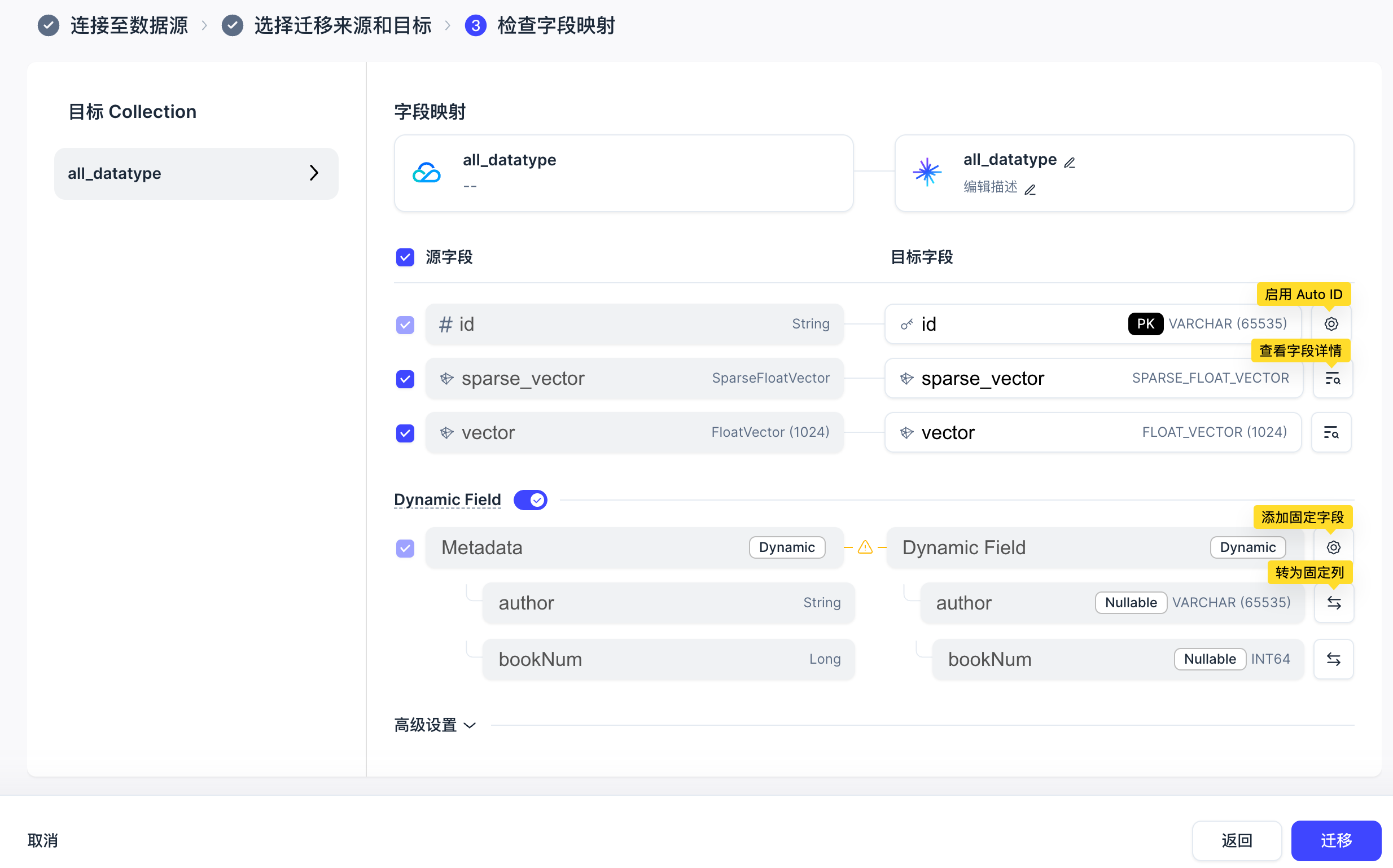Click vector icon in target vector field

coord(906,433)
